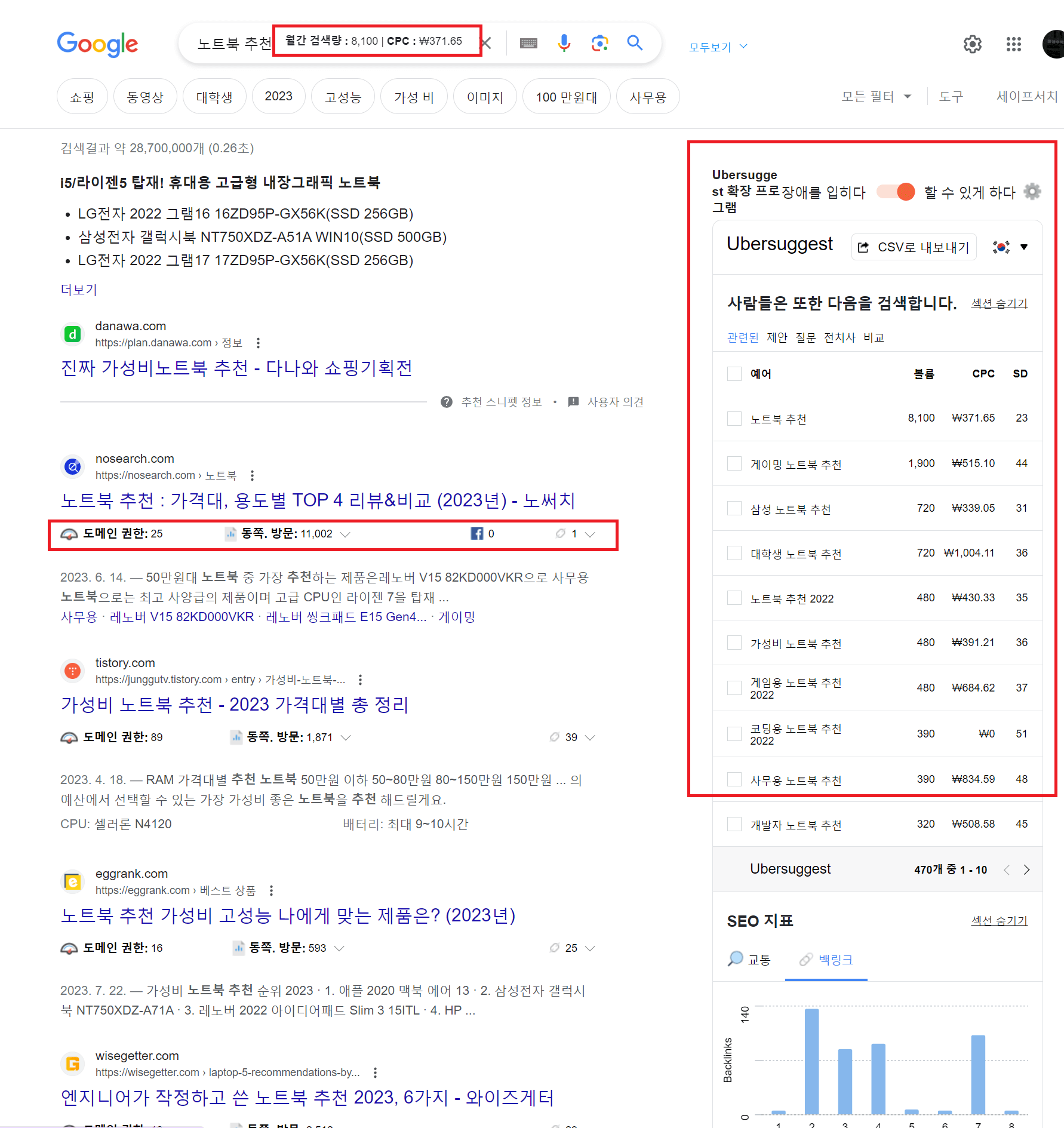Click the tallest backlinks chart bar
The image size is (1064, 1128).
pyautogui.click(x=811, y=1062)
